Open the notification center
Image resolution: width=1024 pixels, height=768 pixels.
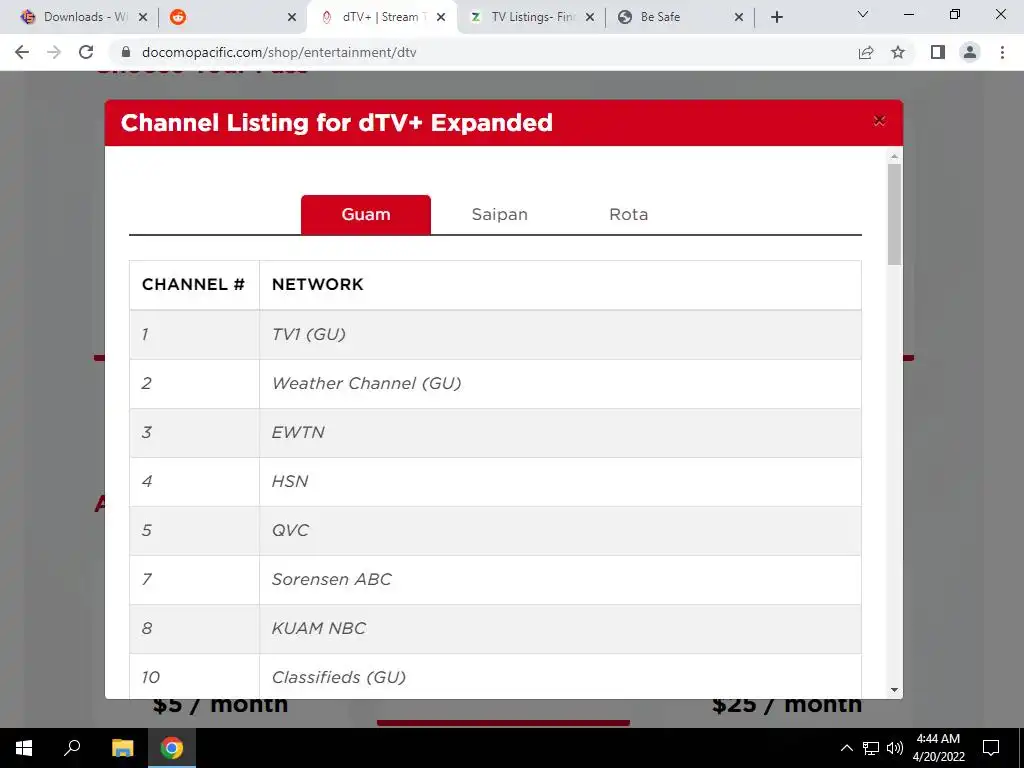991,748
